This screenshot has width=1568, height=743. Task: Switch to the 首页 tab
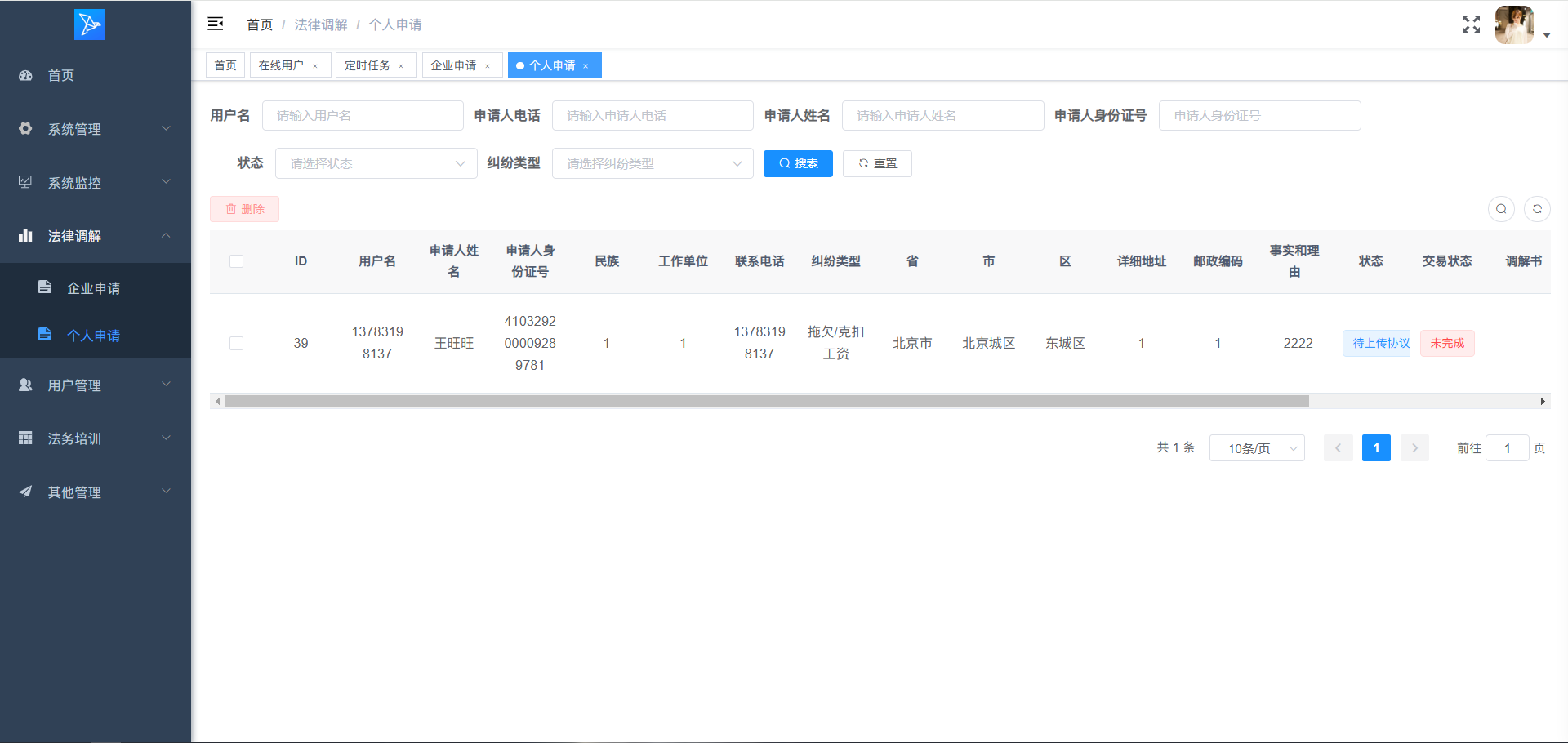(225, 65)
